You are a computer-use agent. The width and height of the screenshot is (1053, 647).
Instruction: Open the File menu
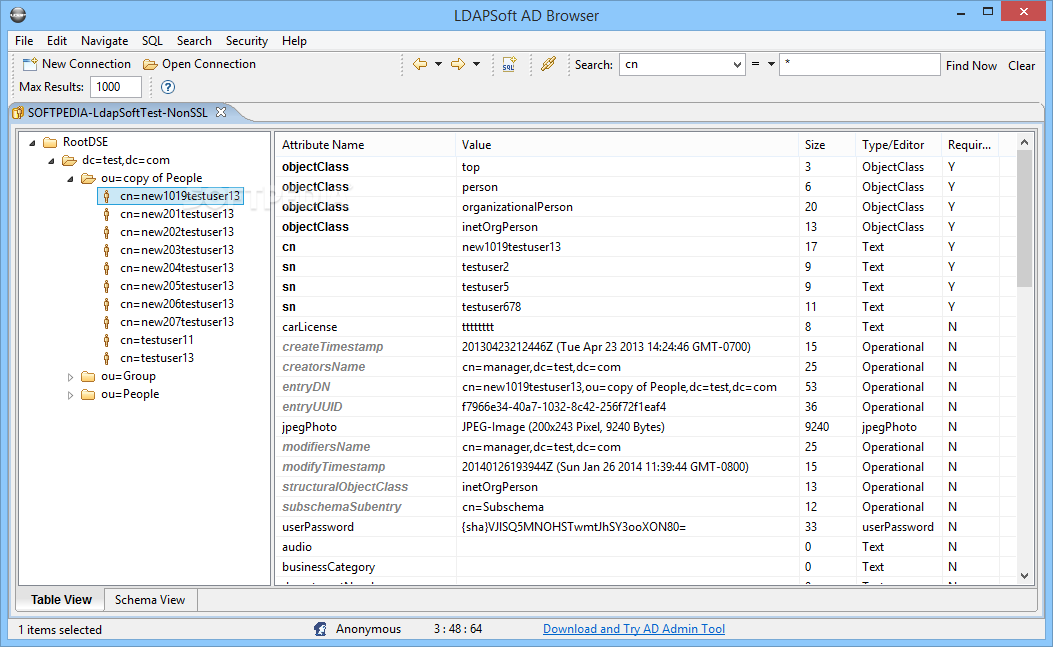click(x=24, y=41)
